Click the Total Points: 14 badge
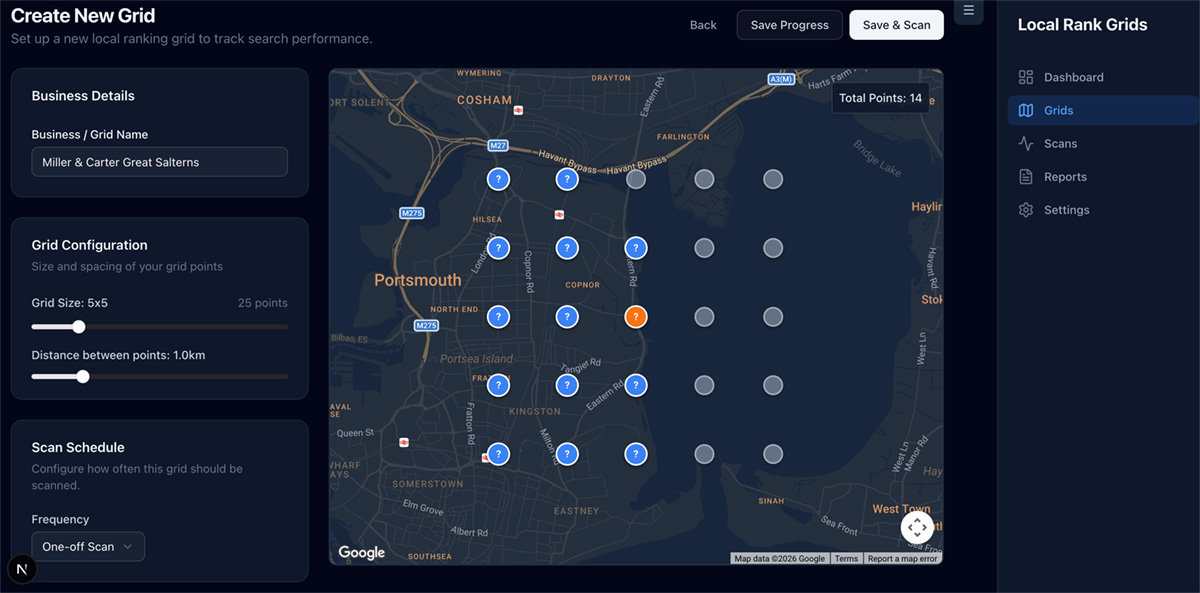Screen dimensions: 1200x593 [880, 98]
